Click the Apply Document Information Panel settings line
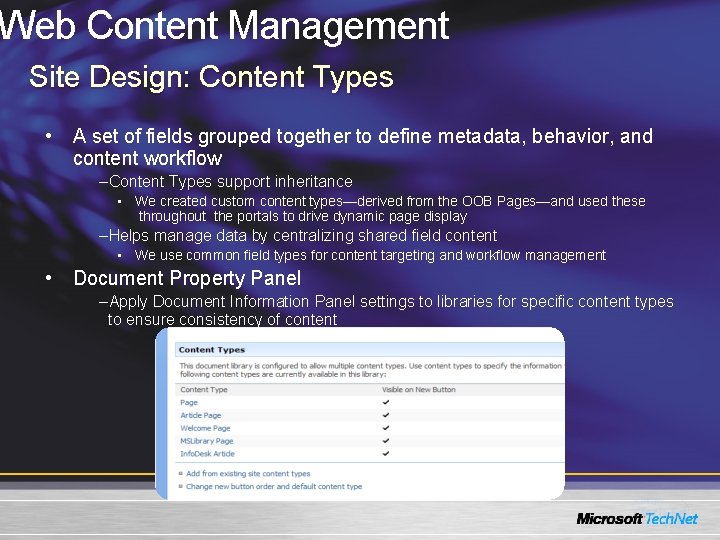The width and height of the screenshot is (720, 540). (x=387, y=310)
